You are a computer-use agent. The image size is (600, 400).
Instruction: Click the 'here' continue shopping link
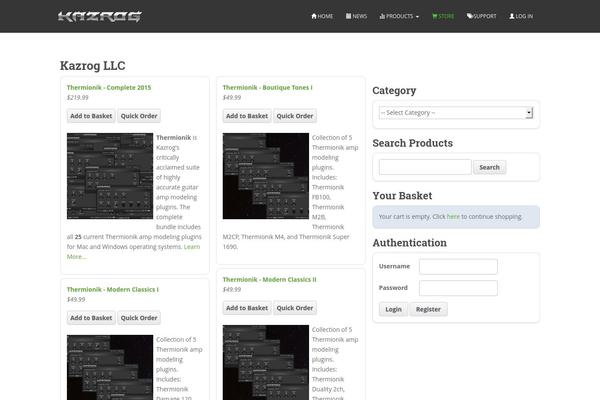453,217
